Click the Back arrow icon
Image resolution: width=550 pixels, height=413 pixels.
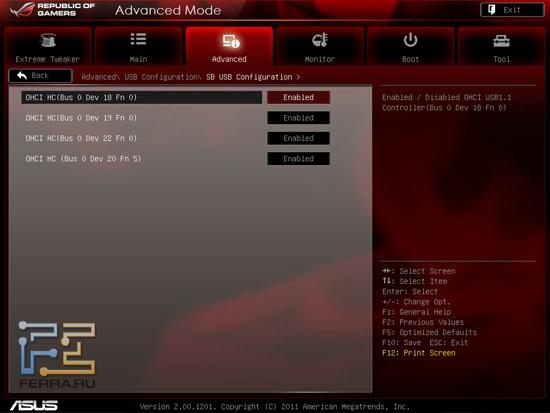(x=22, y=75)
